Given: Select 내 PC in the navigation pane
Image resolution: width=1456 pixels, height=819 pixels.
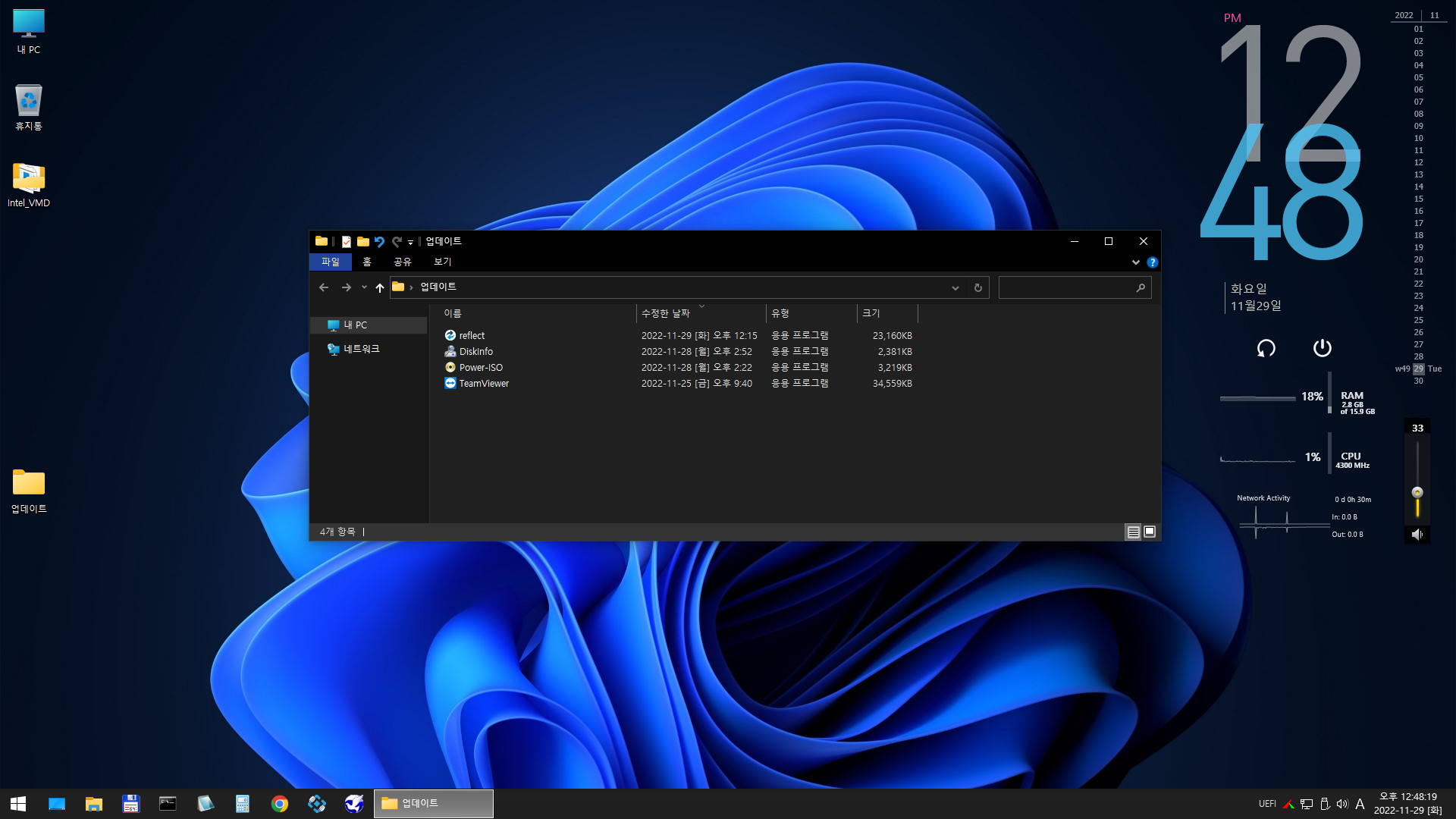Looking at the screenshot, I should click(x=369, y=325).
